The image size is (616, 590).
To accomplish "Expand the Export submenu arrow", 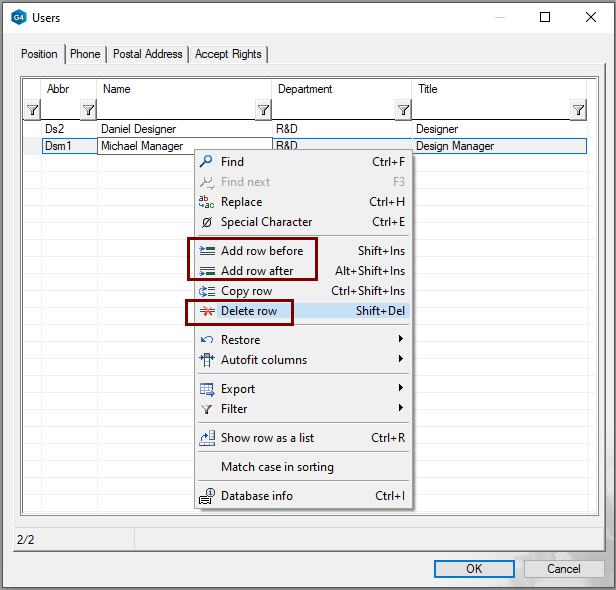I will coord(401,389).
